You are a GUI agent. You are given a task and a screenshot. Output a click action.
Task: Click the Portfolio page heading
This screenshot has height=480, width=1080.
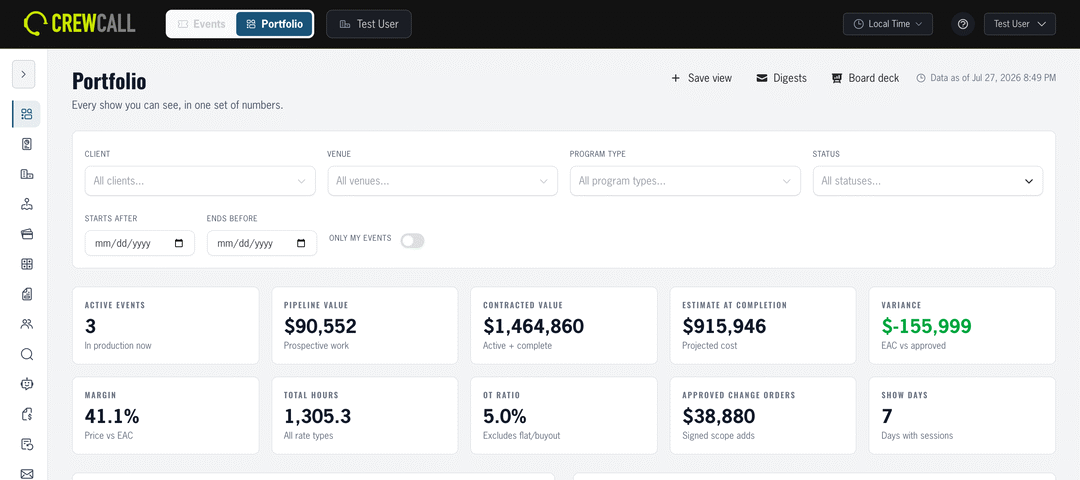[109, 81]
